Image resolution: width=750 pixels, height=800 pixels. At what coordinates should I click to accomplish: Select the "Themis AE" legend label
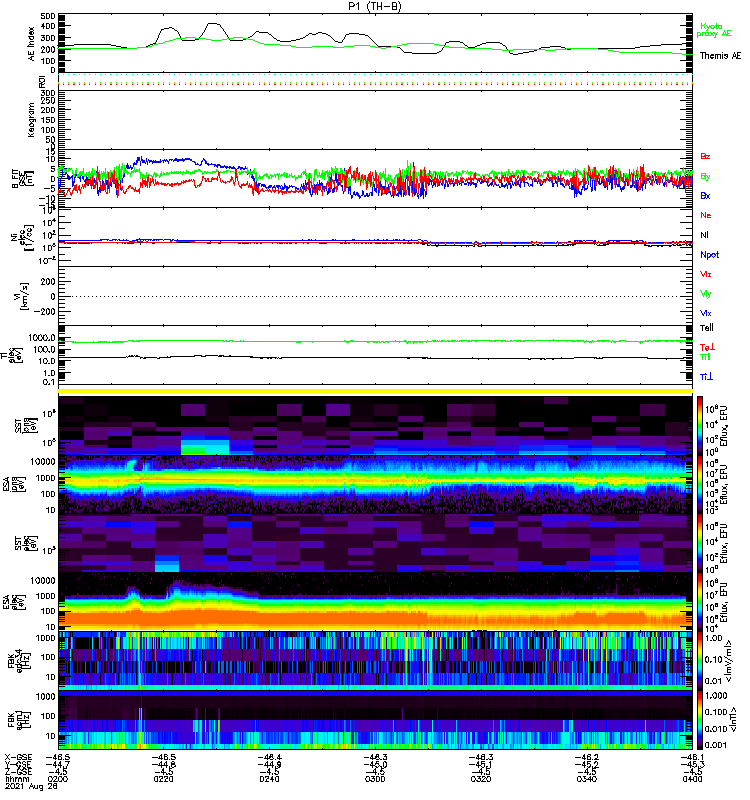(720, 56)
